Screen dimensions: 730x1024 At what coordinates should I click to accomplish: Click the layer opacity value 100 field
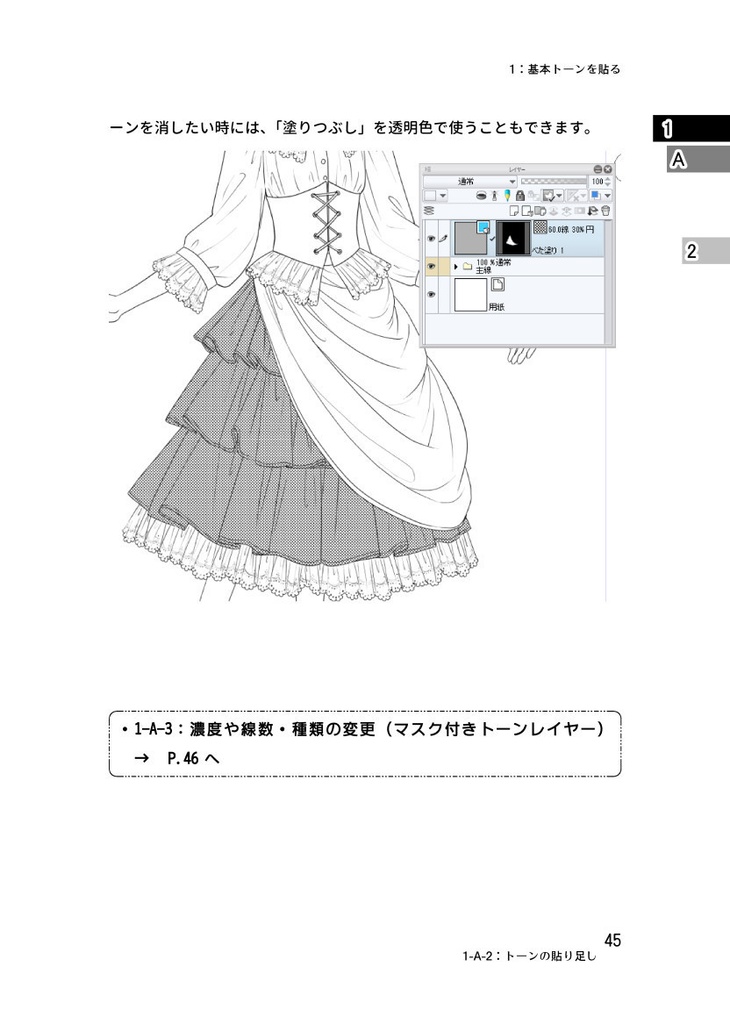click(x=597, y=182)
